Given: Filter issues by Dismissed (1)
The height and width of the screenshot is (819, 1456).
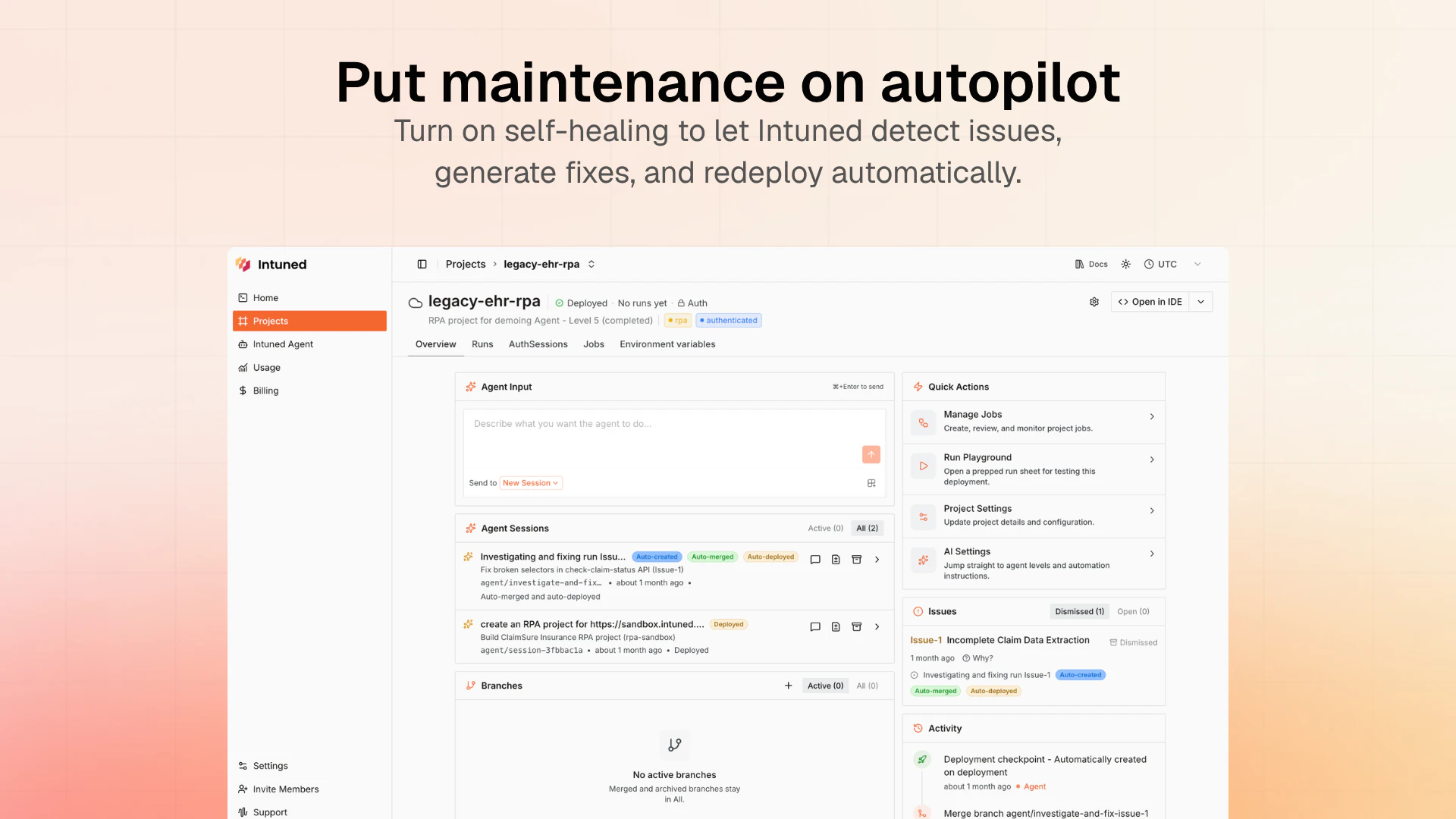Looking at the screenshot, I should (x=1080, y=611).
